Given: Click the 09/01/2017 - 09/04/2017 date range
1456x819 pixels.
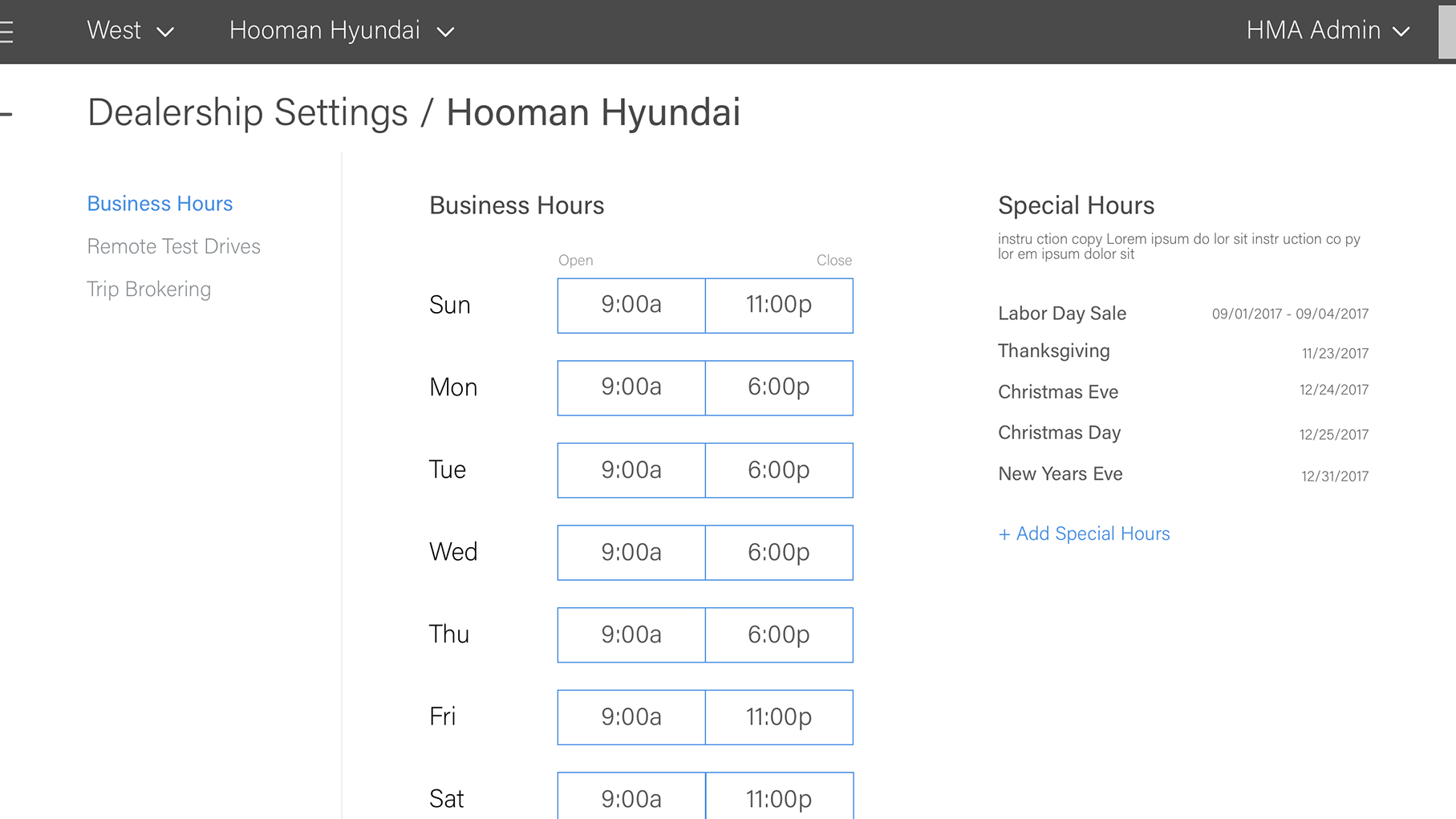Looking at the screenshot, I should (1290, 314).
